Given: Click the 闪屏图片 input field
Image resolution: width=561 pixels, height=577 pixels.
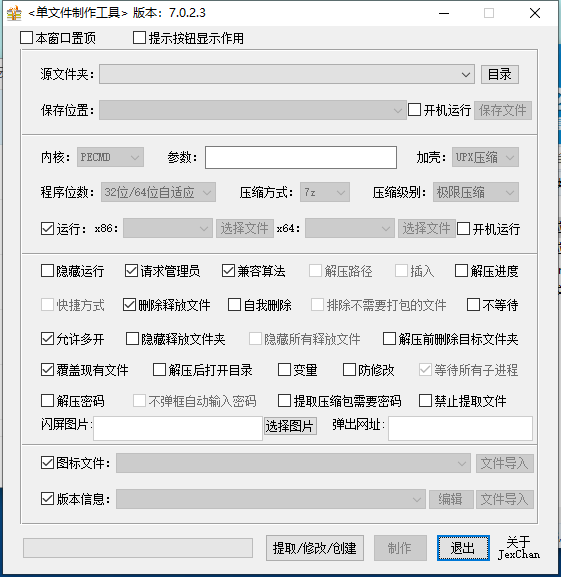Looking at the screenshot, I should coord(178,428).
